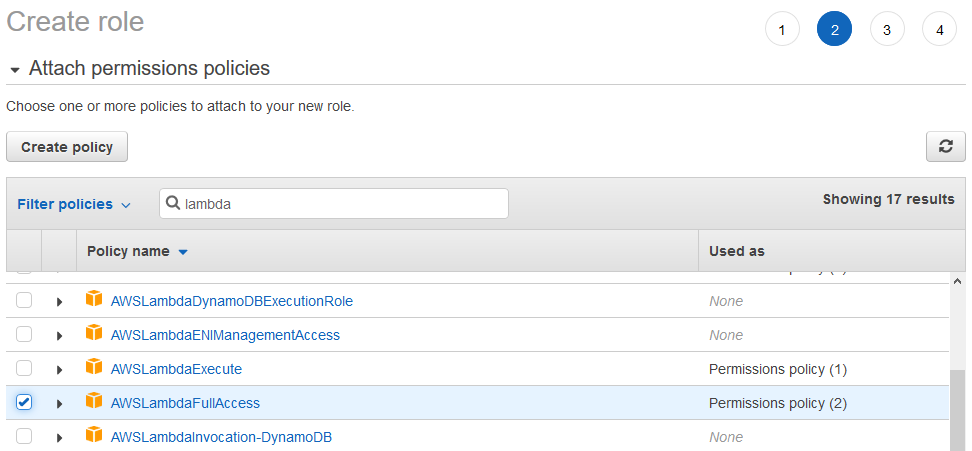972x451 pixels.
Task: Click None in the AWSLambdaDynamoDBExecutionRole row
Action: pos(726,302)
